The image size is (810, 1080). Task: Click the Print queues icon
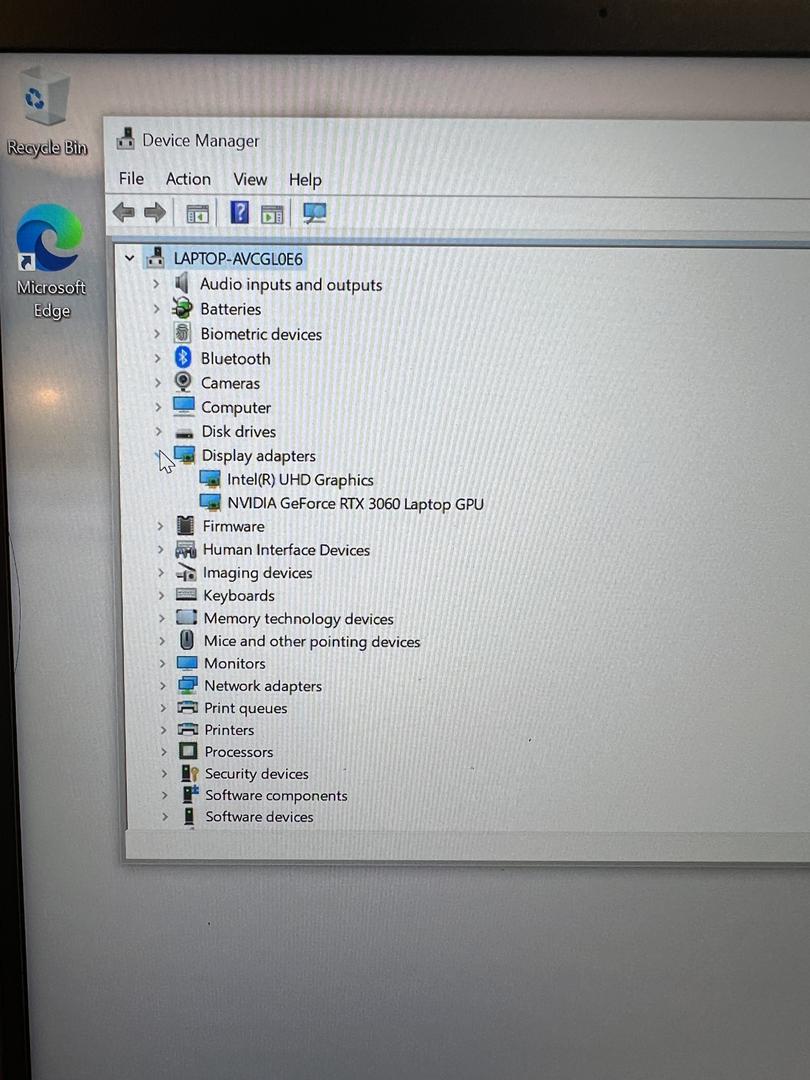coord(187,707)
